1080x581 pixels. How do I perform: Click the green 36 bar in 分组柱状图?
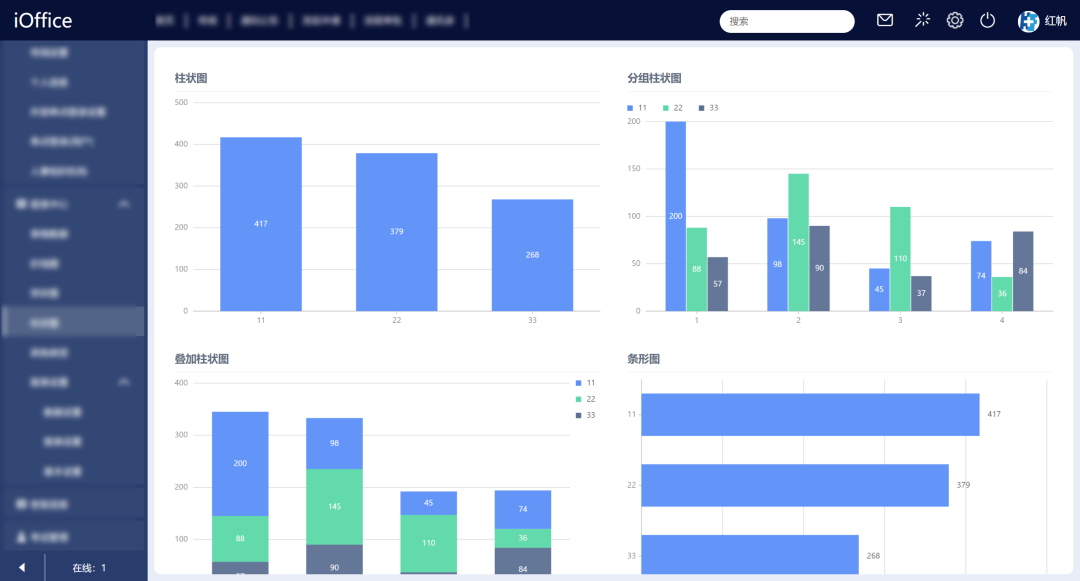(1002, 294)
